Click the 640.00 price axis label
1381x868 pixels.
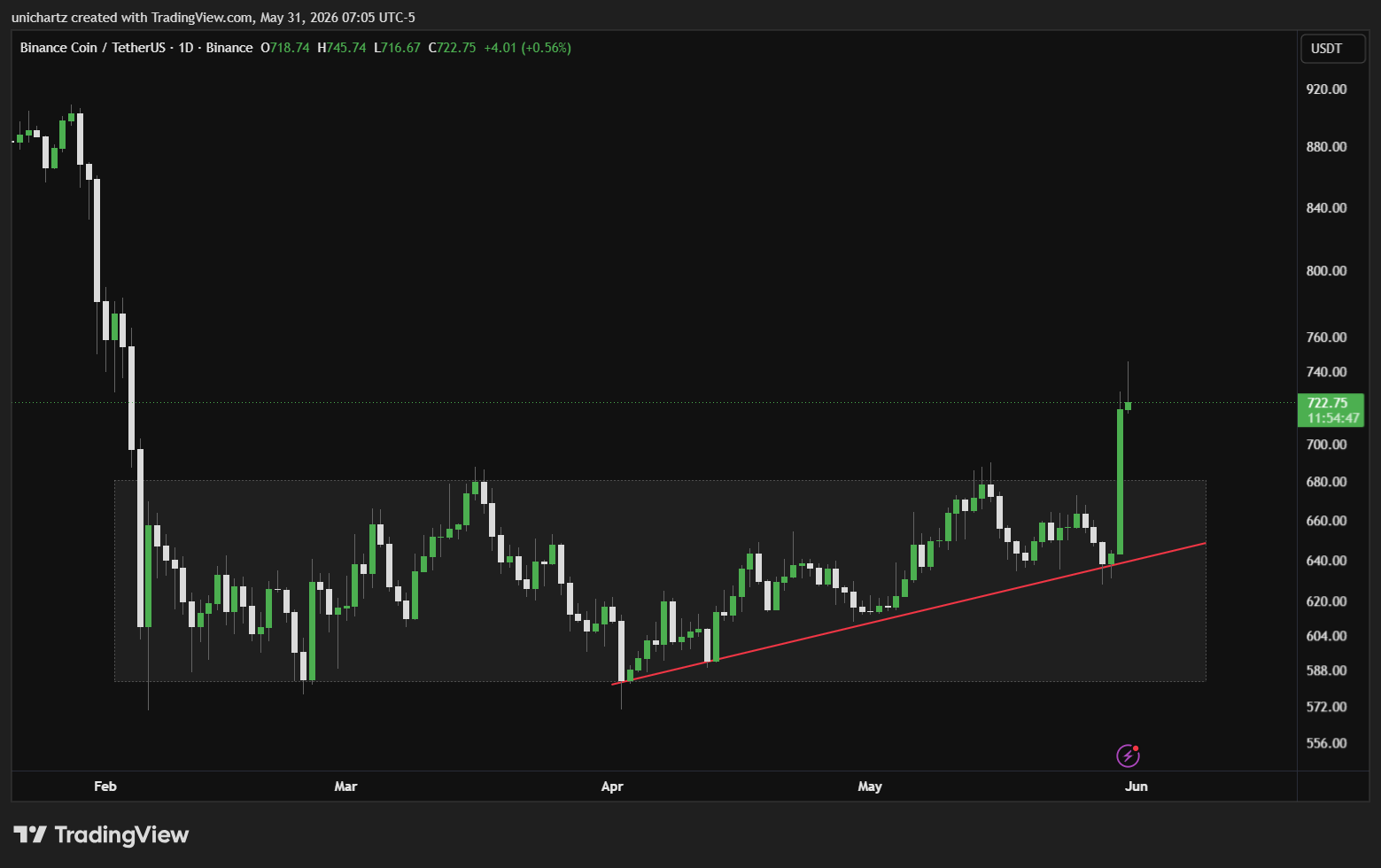[1326, 561]
